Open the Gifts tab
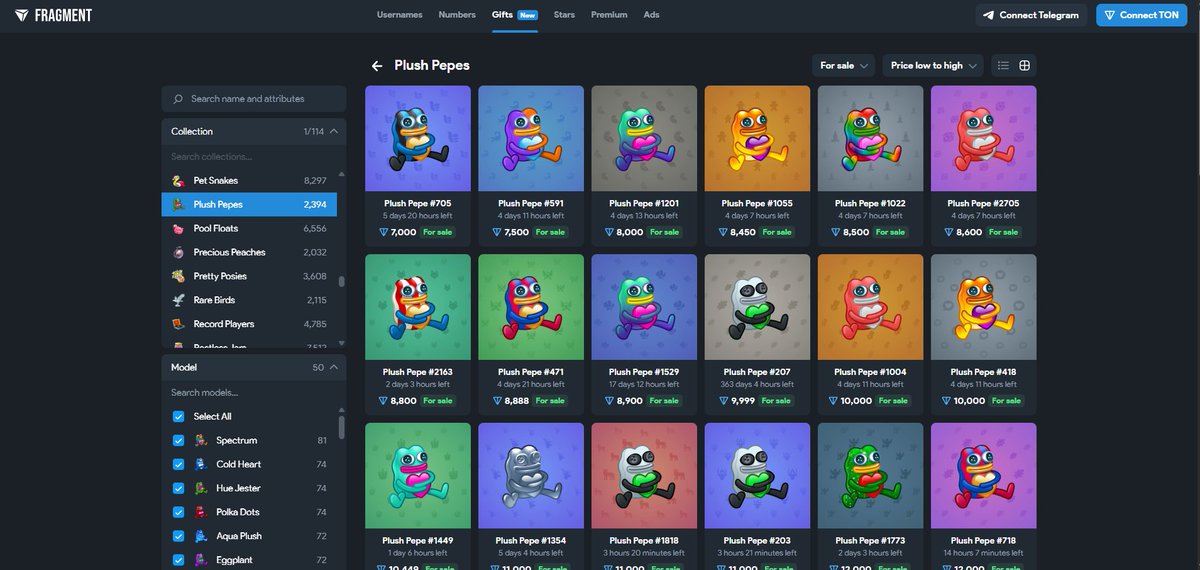This screenshot has height=570, width=1200. pos(514,15)
